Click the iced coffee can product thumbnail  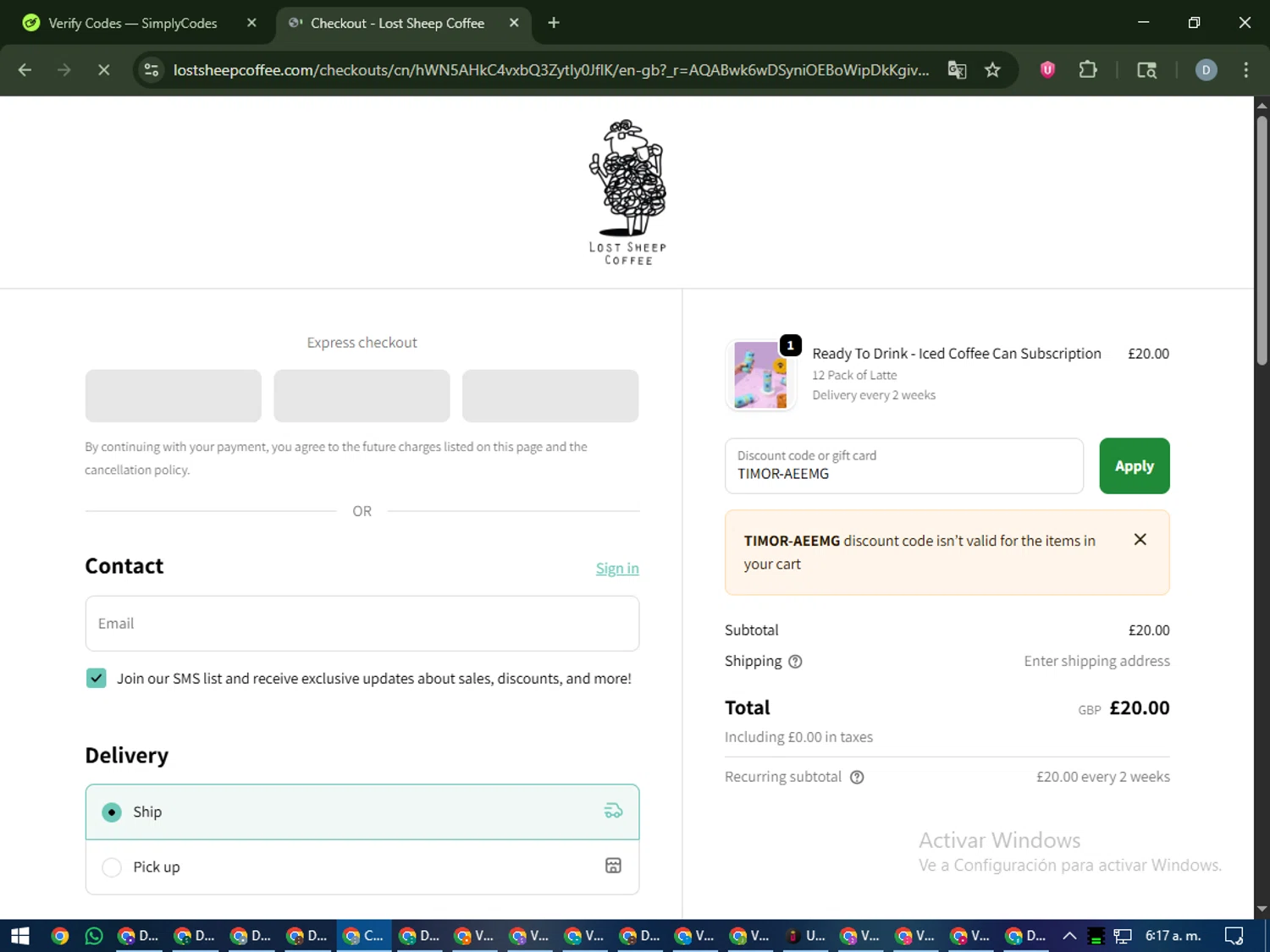coord(760,375)
